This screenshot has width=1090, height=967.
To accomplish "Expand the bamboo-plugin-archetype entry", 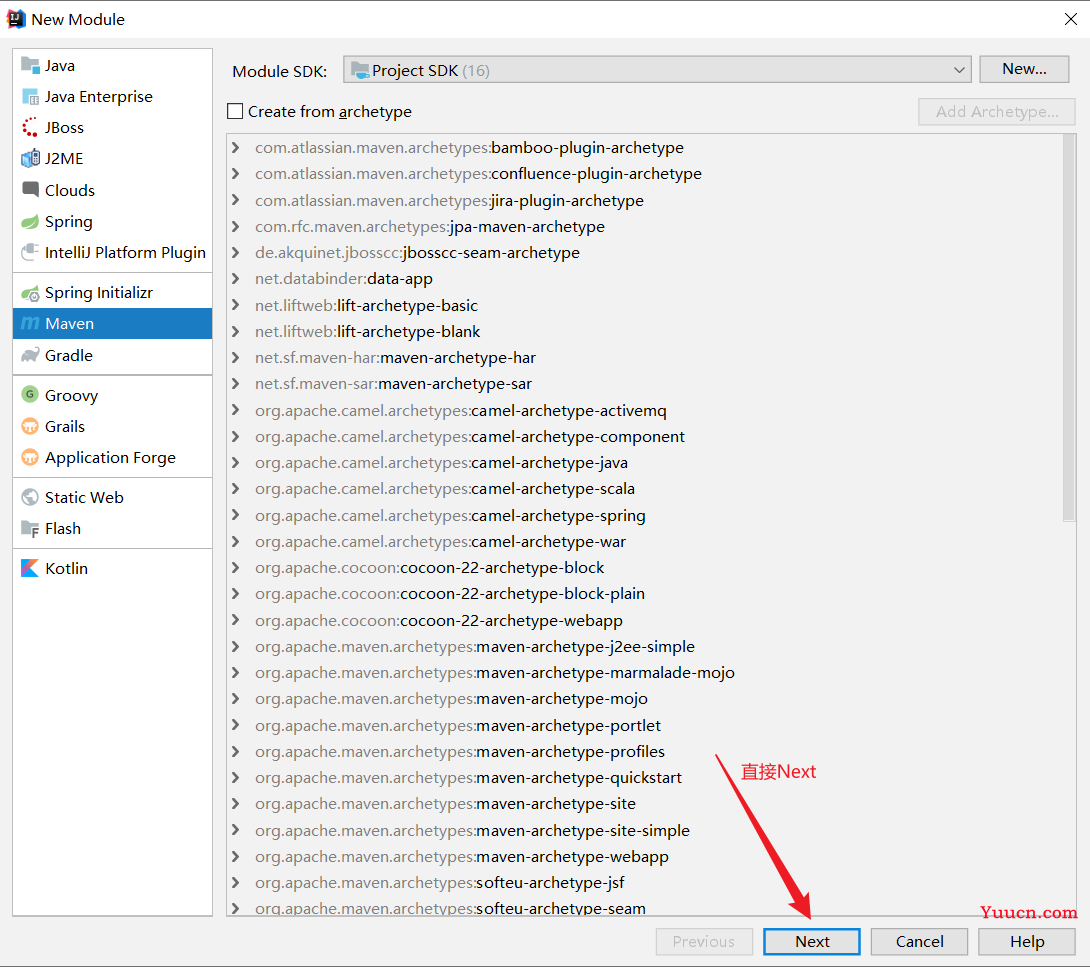I will click(x=236, y=147).
